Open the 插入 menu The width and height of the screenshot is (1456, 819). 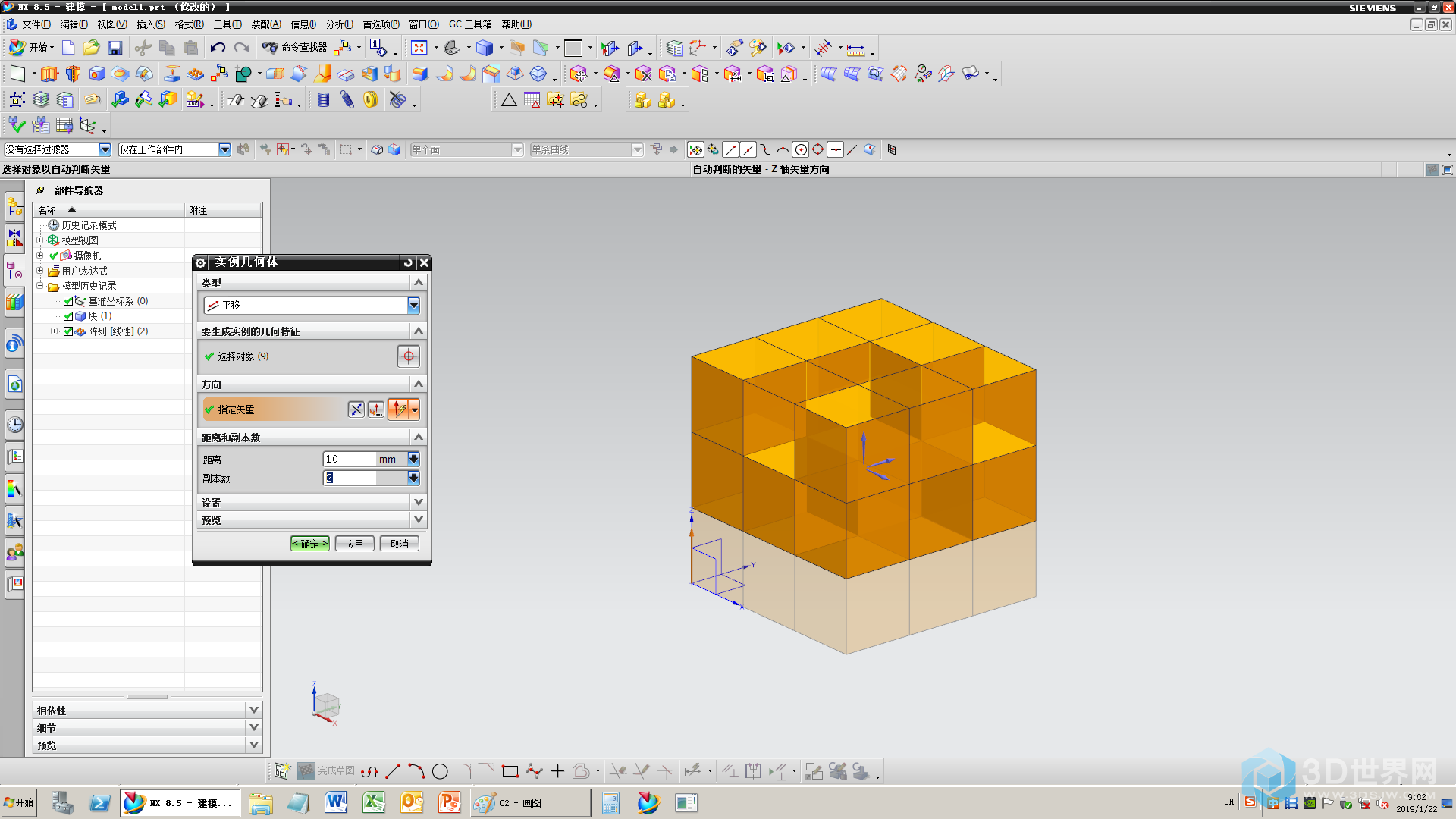click(150, 24)
